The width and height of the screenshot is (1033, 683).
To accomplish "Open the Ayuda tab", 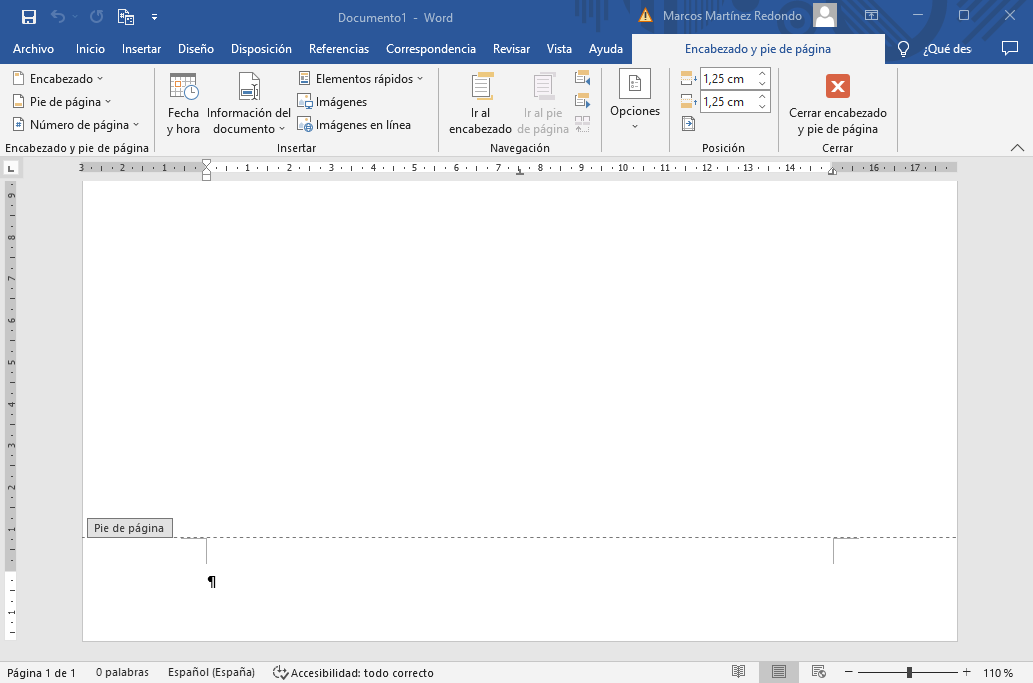I will click(605, 49).
